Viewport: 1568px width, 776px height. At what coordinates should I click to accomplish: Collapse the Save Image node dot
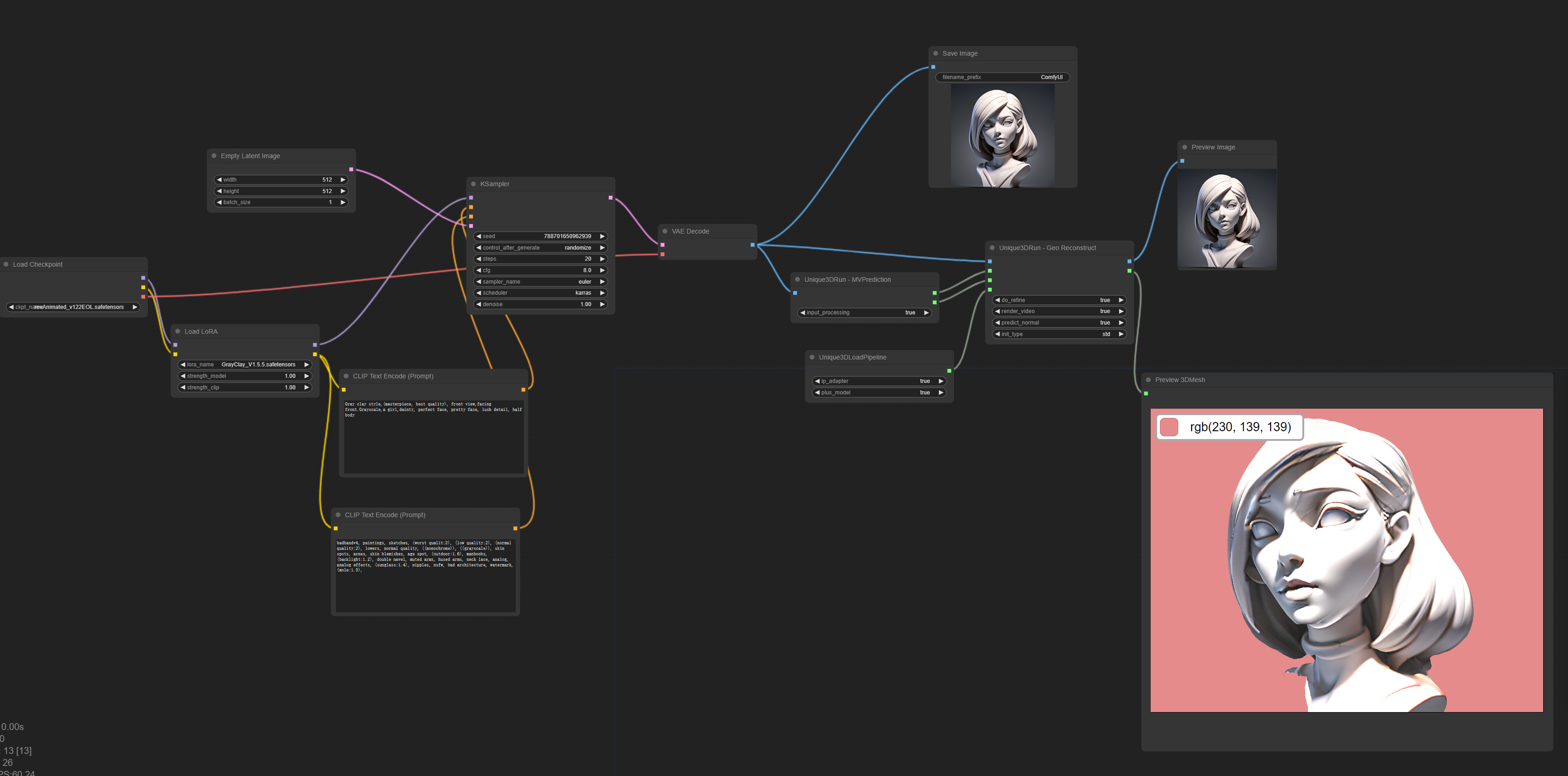pos(936,54)
